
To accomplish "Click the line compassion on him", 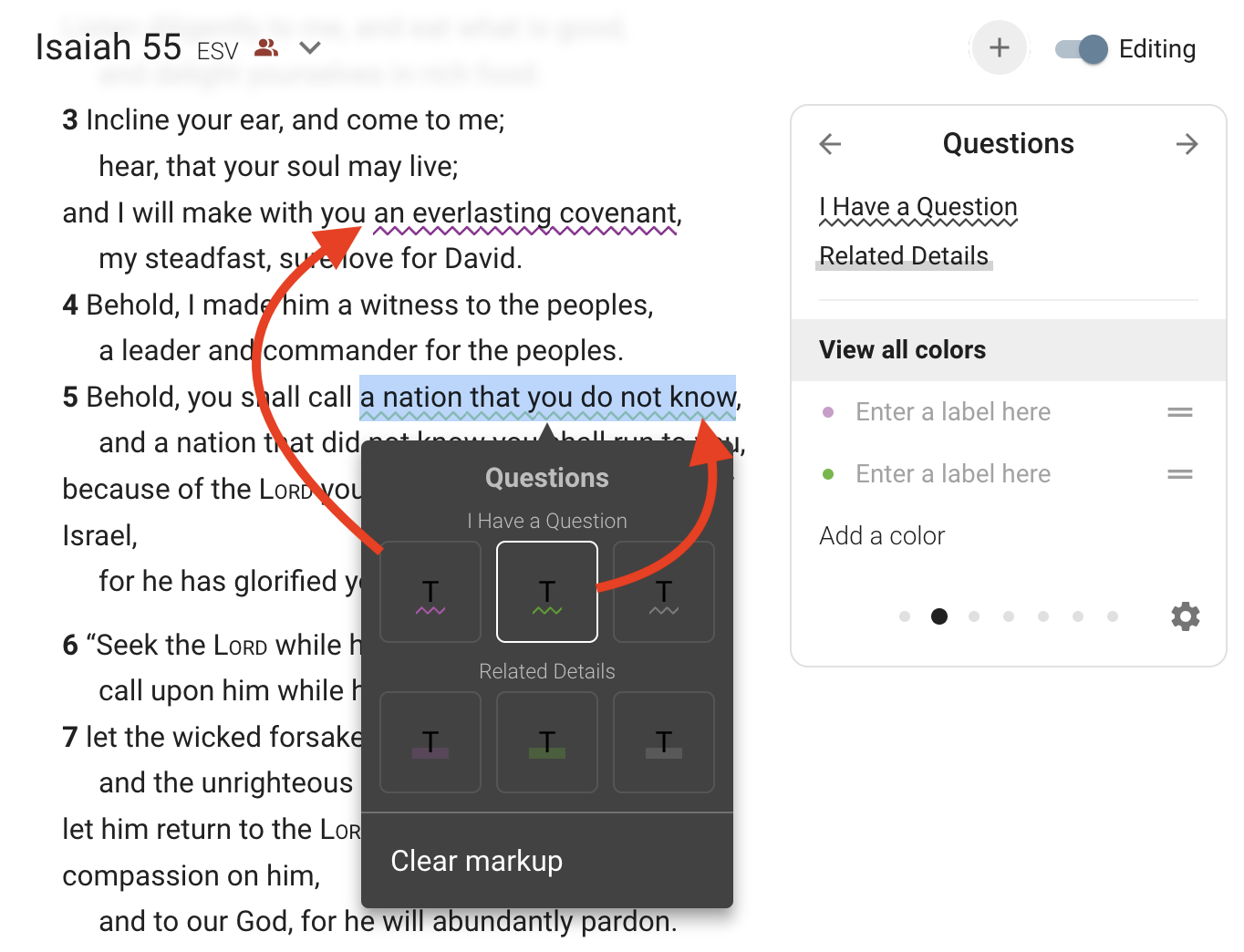I will tap(192, 876).
